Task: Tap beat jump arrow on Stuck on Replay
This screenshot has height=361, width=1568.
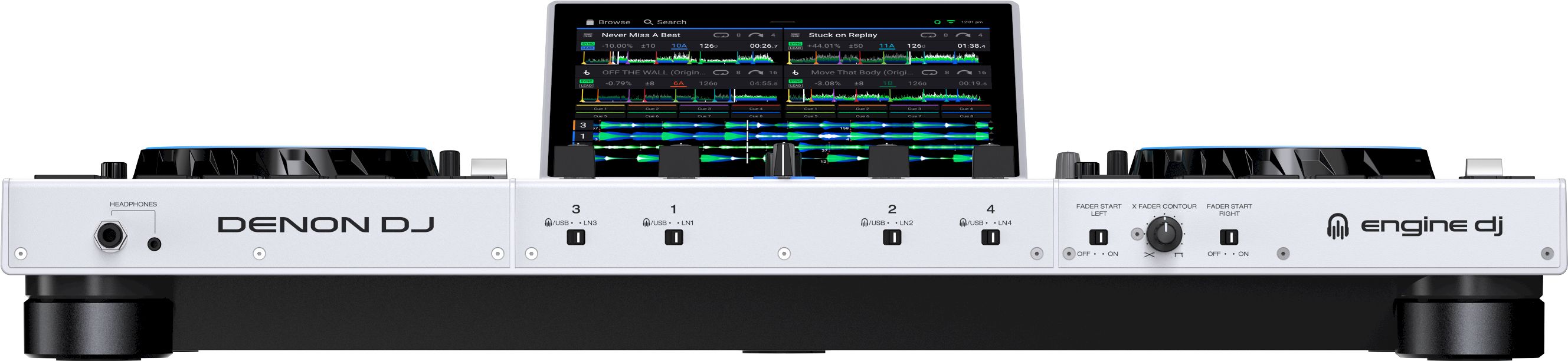Action: tap(963, 35)
